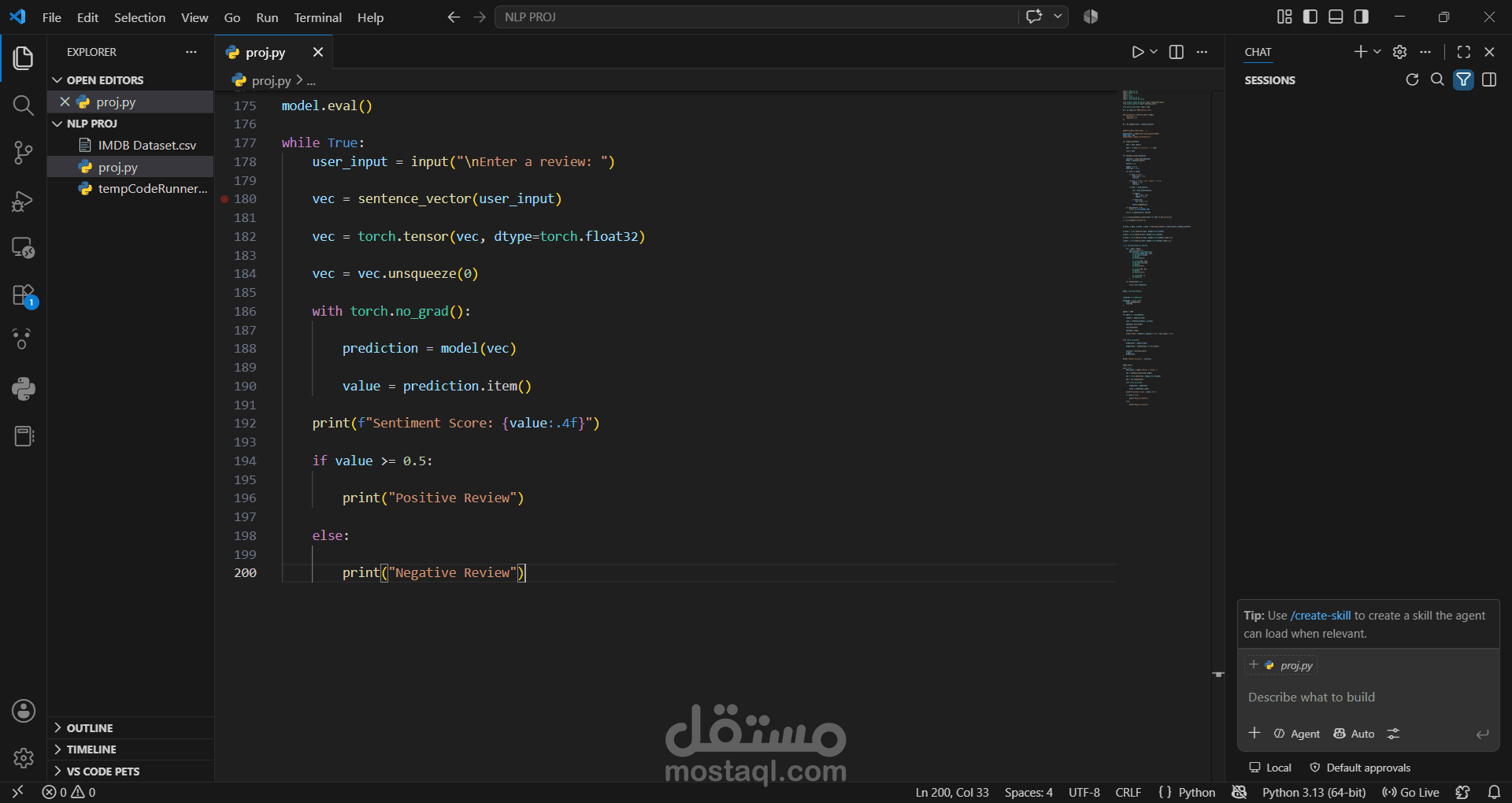Screen dimensions: 1512x803
Task: Open the remote window indicator
Action: (x=17, y=792)
